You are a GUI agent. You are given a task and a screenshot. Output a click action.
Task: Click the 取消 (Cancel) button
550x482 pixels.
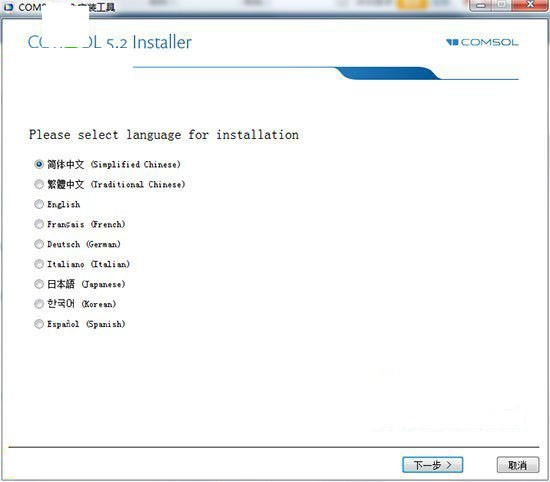(518, 465)
